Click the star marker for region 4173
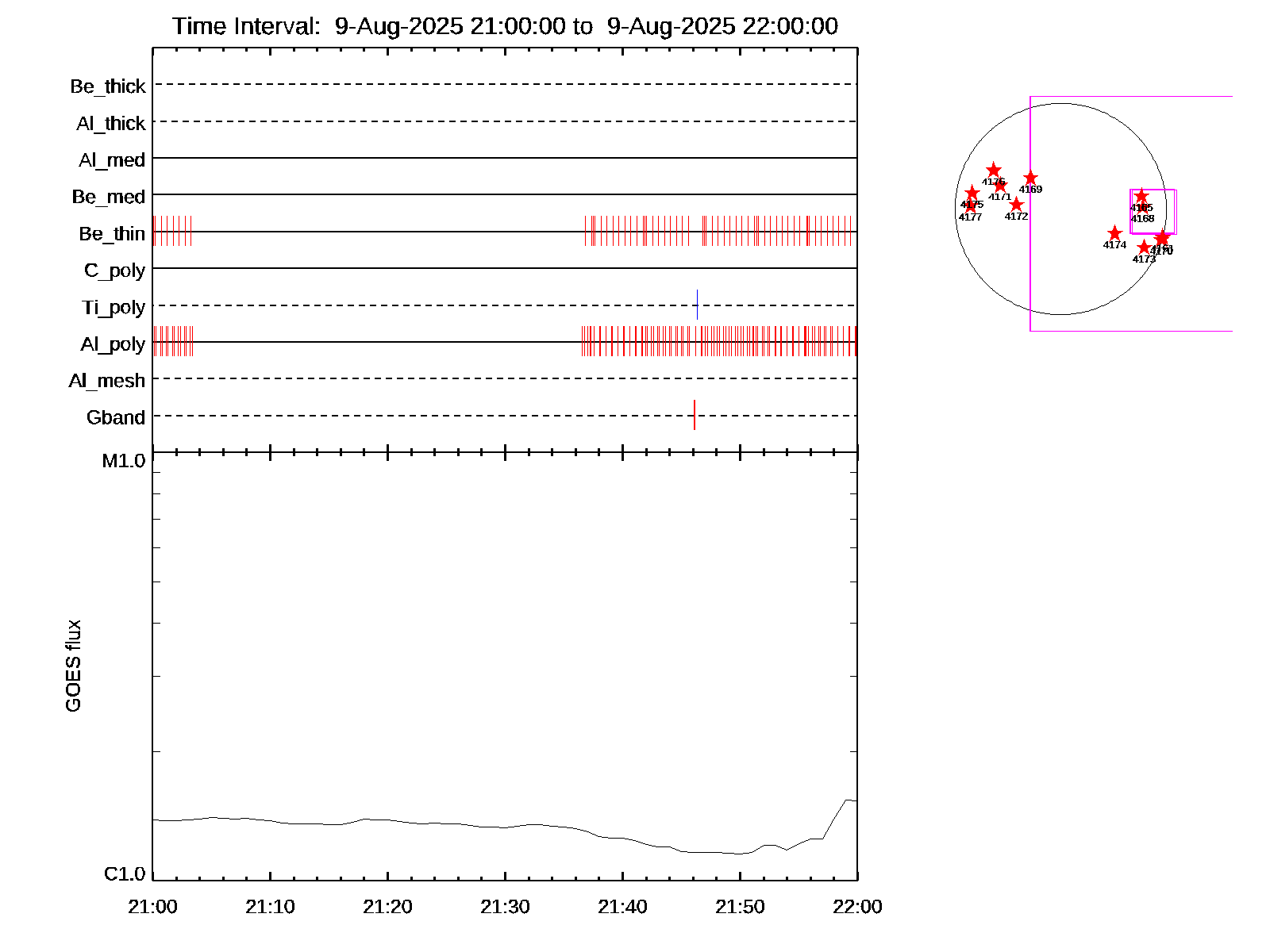 (1144, 248)
